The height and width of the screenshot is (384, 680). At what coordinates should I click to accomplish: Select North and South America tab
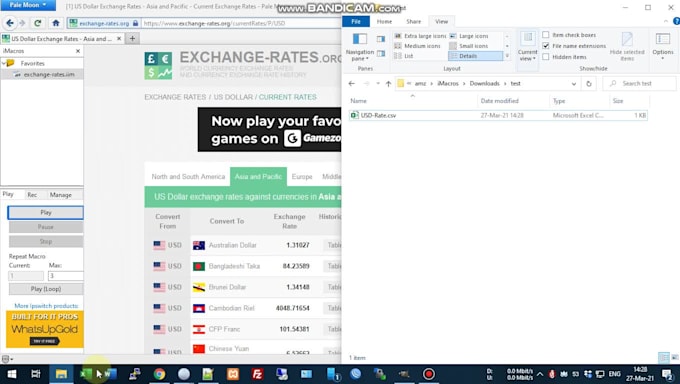[188, 177]
